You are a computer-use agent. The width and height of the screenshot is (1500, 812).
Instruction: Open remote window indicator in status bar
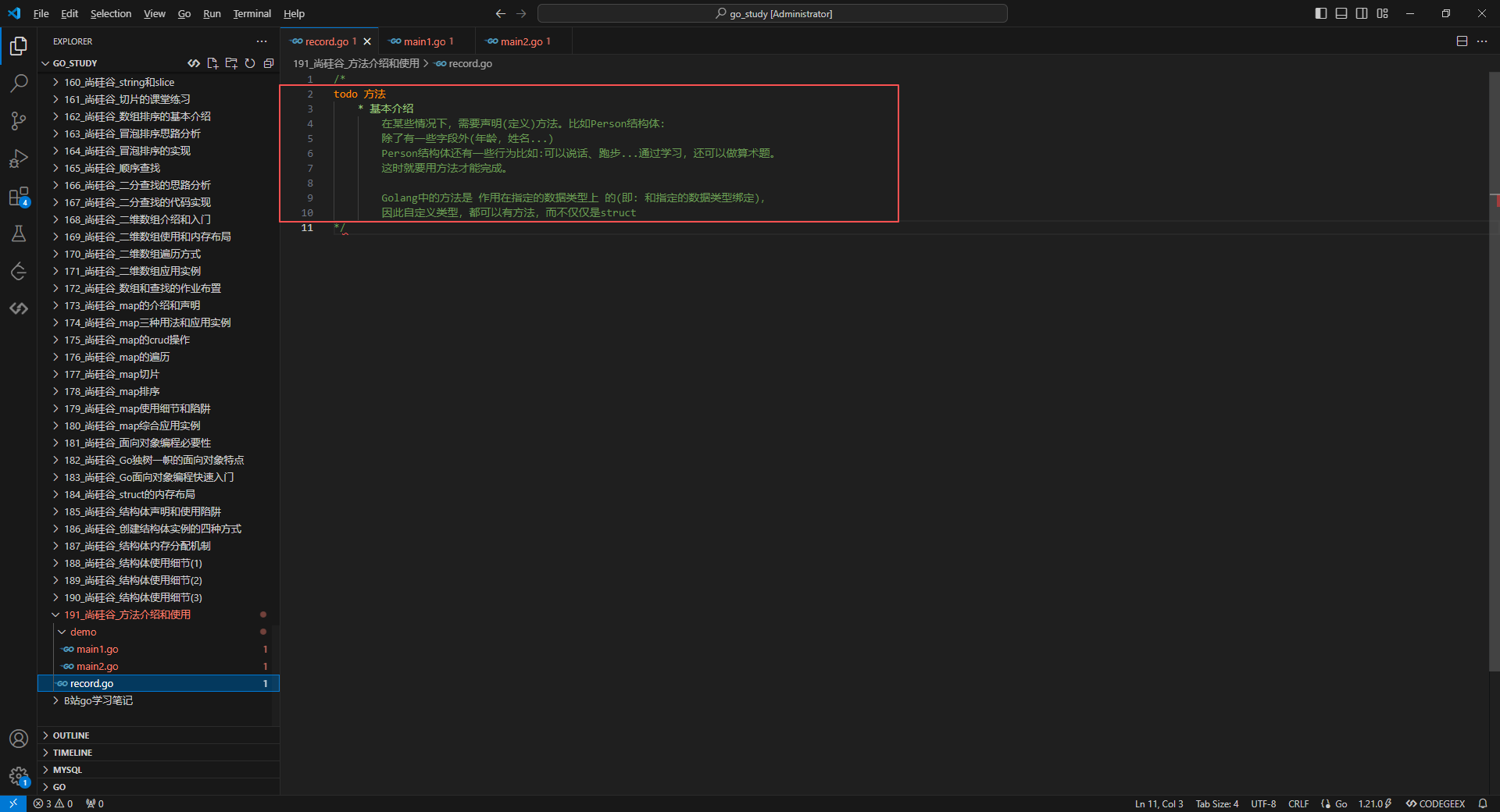13,803
